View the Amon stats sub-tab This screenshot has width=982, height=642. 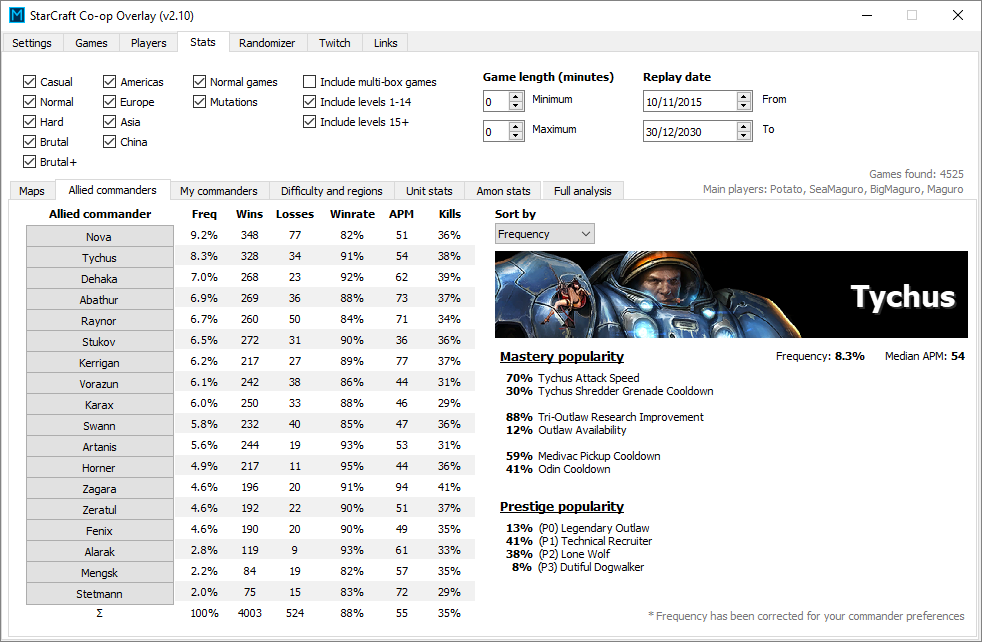tap(504, 191)
